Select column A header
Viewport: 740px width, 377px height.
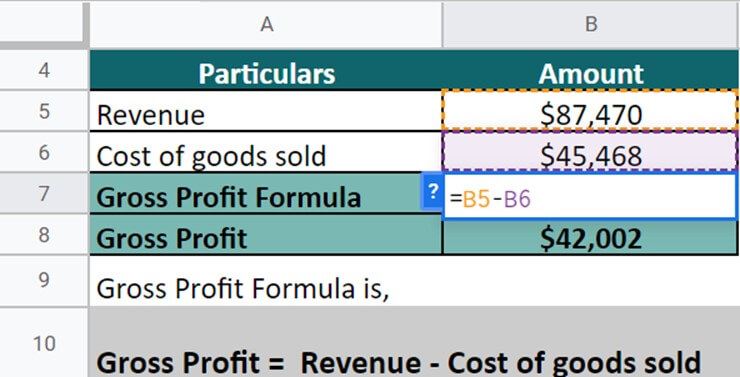[266, 24]
